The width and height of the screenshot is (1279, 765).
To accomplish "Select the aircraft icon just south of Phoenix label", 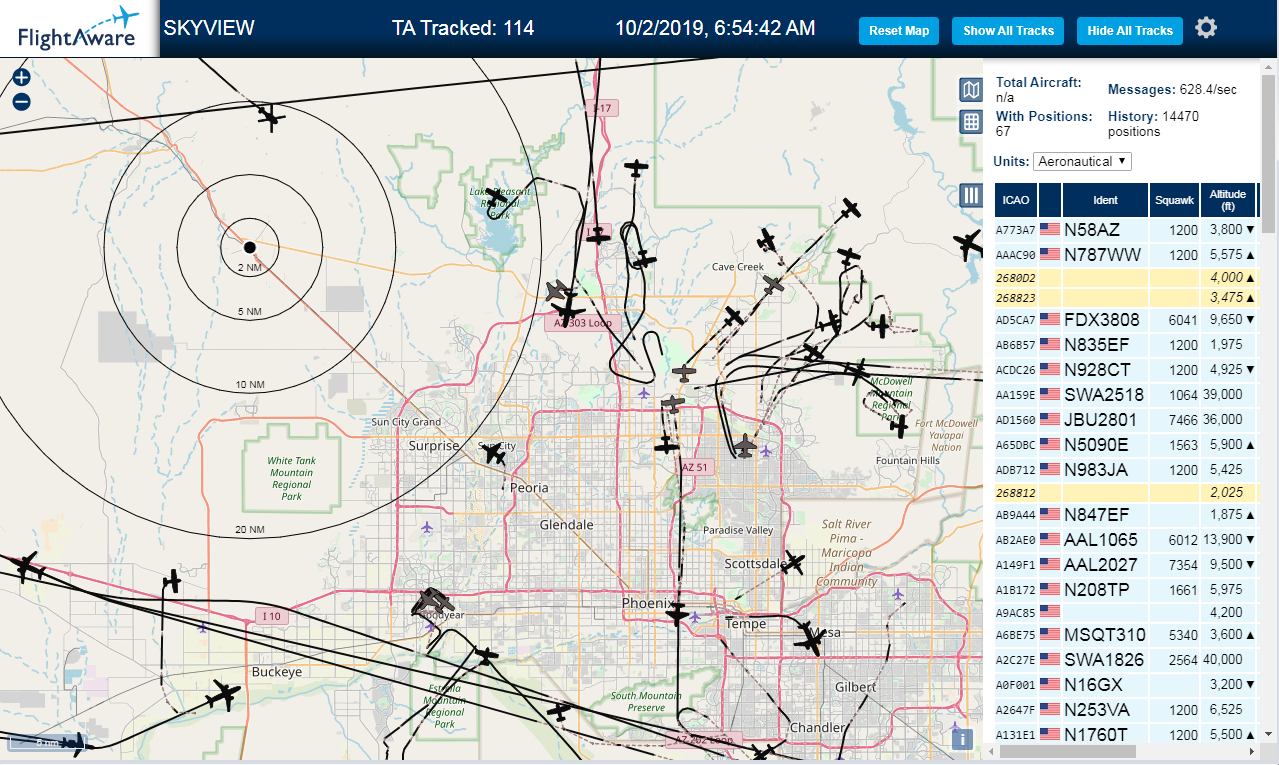I will click(678, 614).
